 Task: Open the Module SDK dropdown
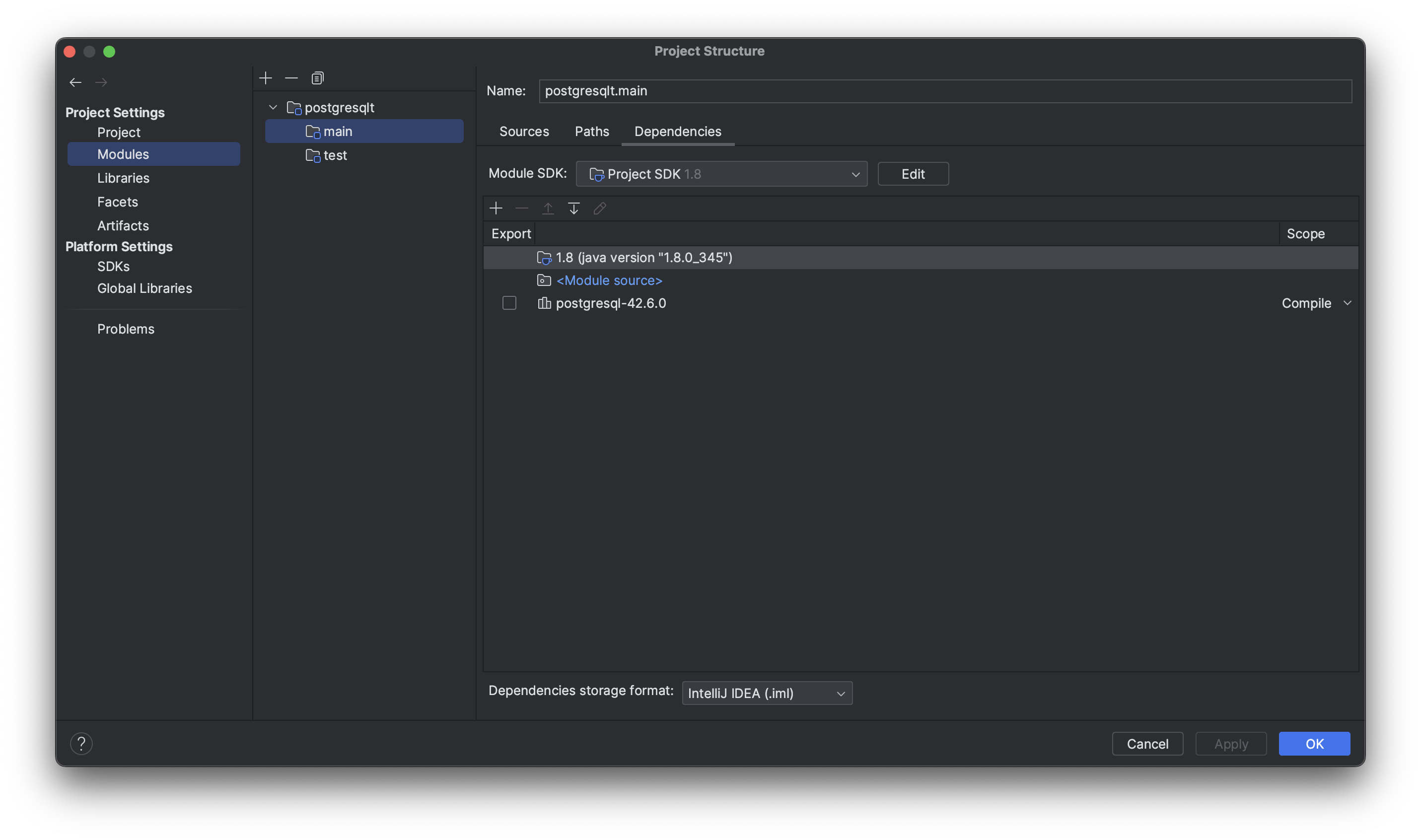click(x=721, y=174)
